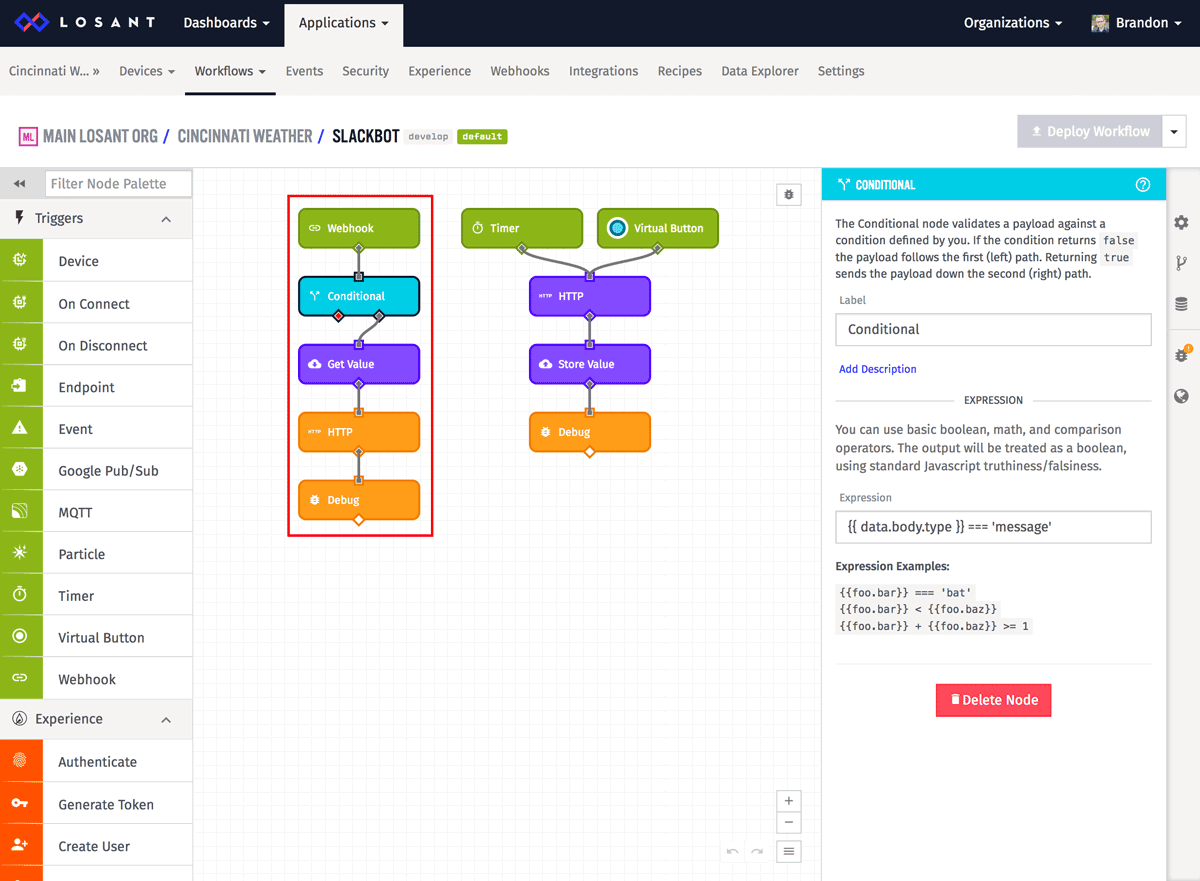The width and height of the screenshot is (1200, 881).
Task: Open the Recipes tab
Action: 680,71
